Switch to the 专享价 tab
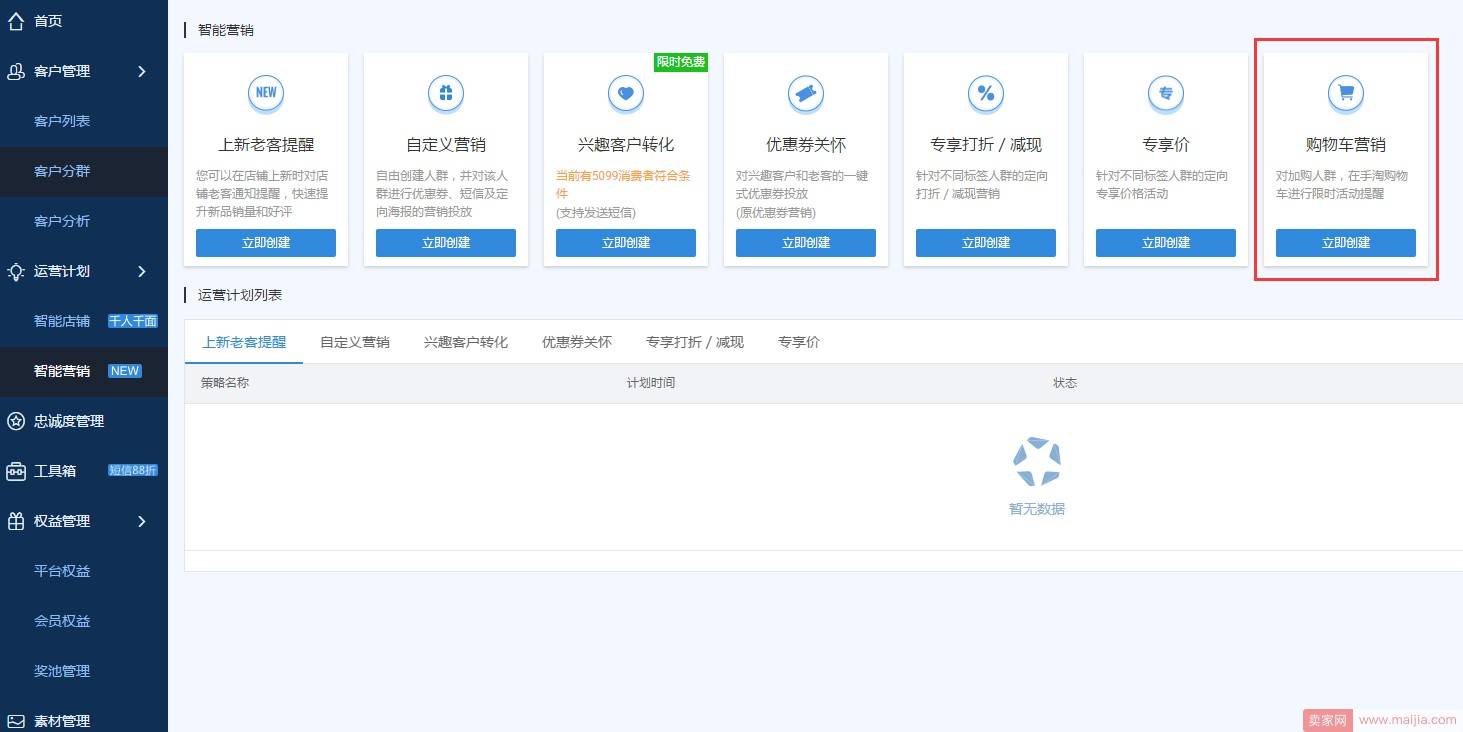Image resolution: width=1463 pixels, height=732 pixels. (x=799, y=342)
